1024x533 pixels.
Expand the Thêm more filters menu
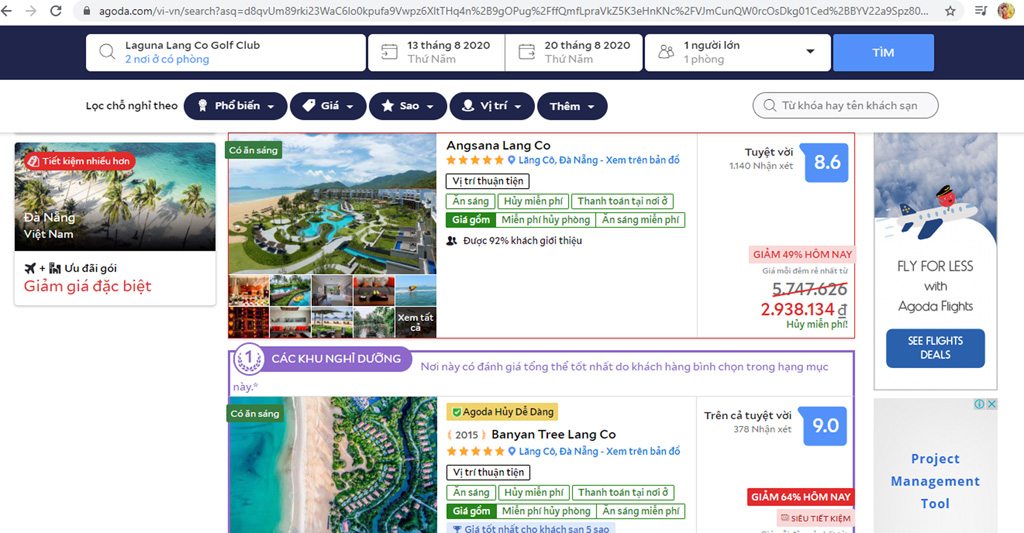click(572, 106)
